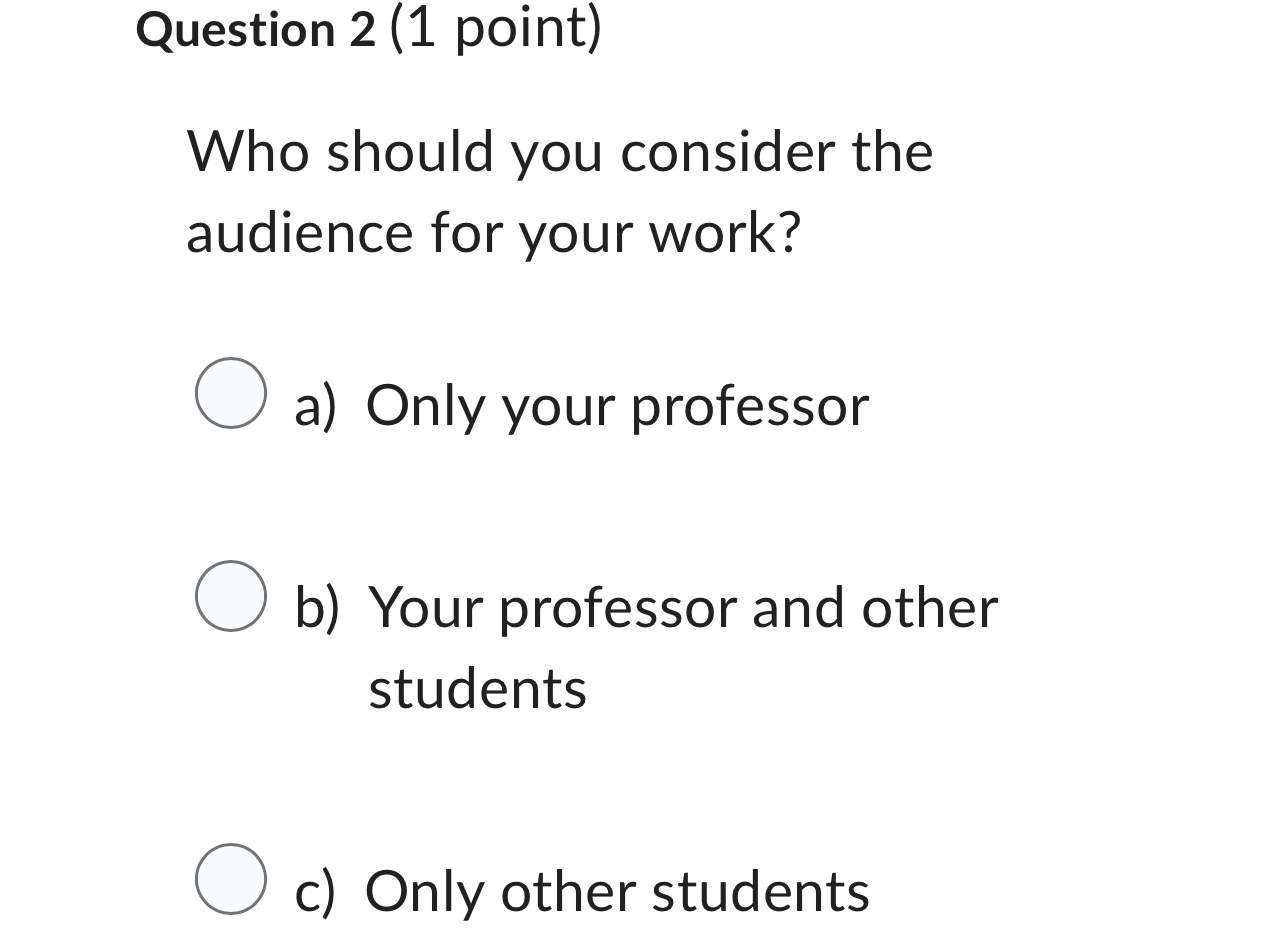Click the 'Question 2 (1 point)' heading
Viewport: 1284px width, 931px height.
pyautogui.click(x=370, y=28)
